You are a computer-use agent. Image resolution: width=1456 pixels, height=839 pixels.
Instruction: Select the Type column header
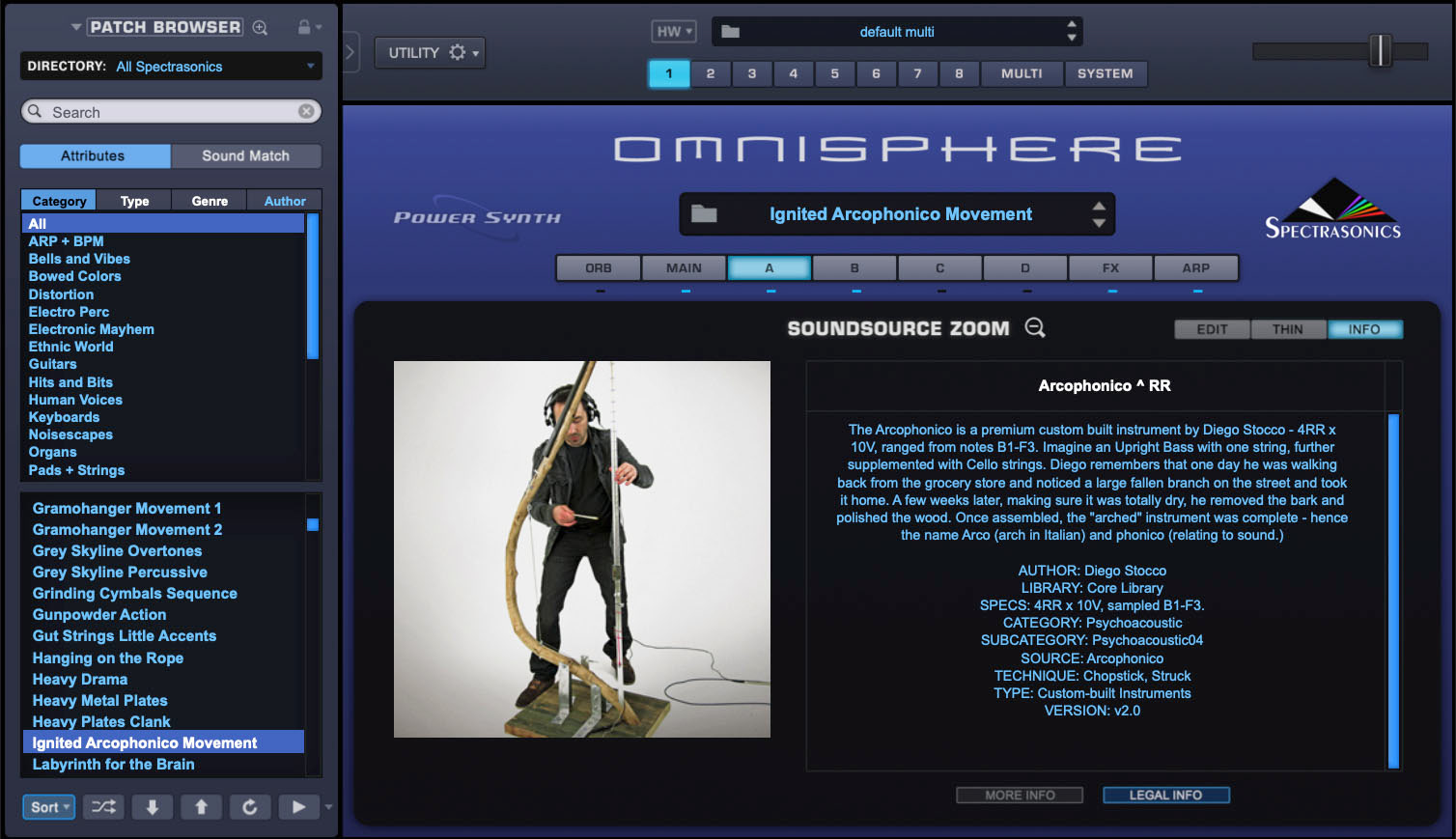click(134, 201)
